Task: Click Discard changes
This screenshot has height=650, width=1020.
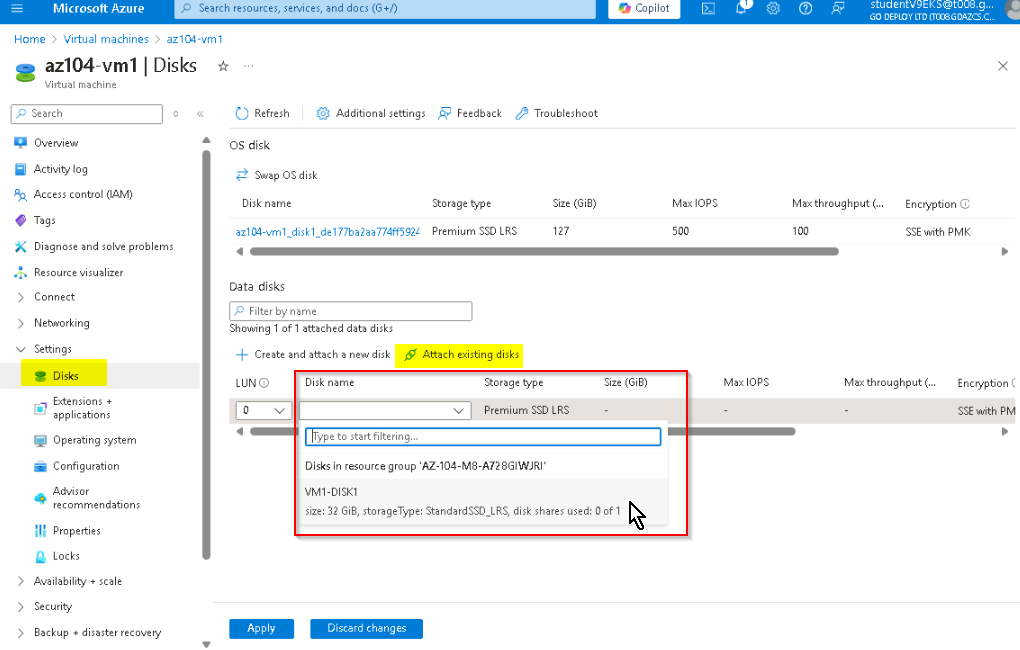Action: click(366, 629)
